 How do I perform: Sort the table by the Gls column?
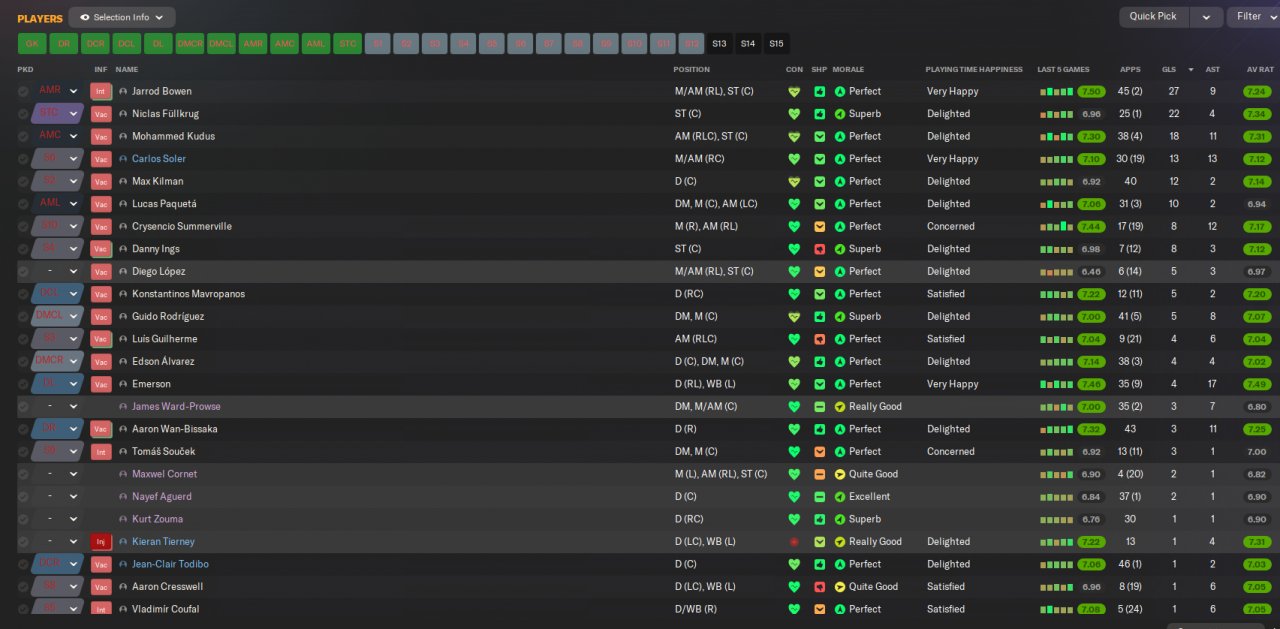(x=1168, y=70)
